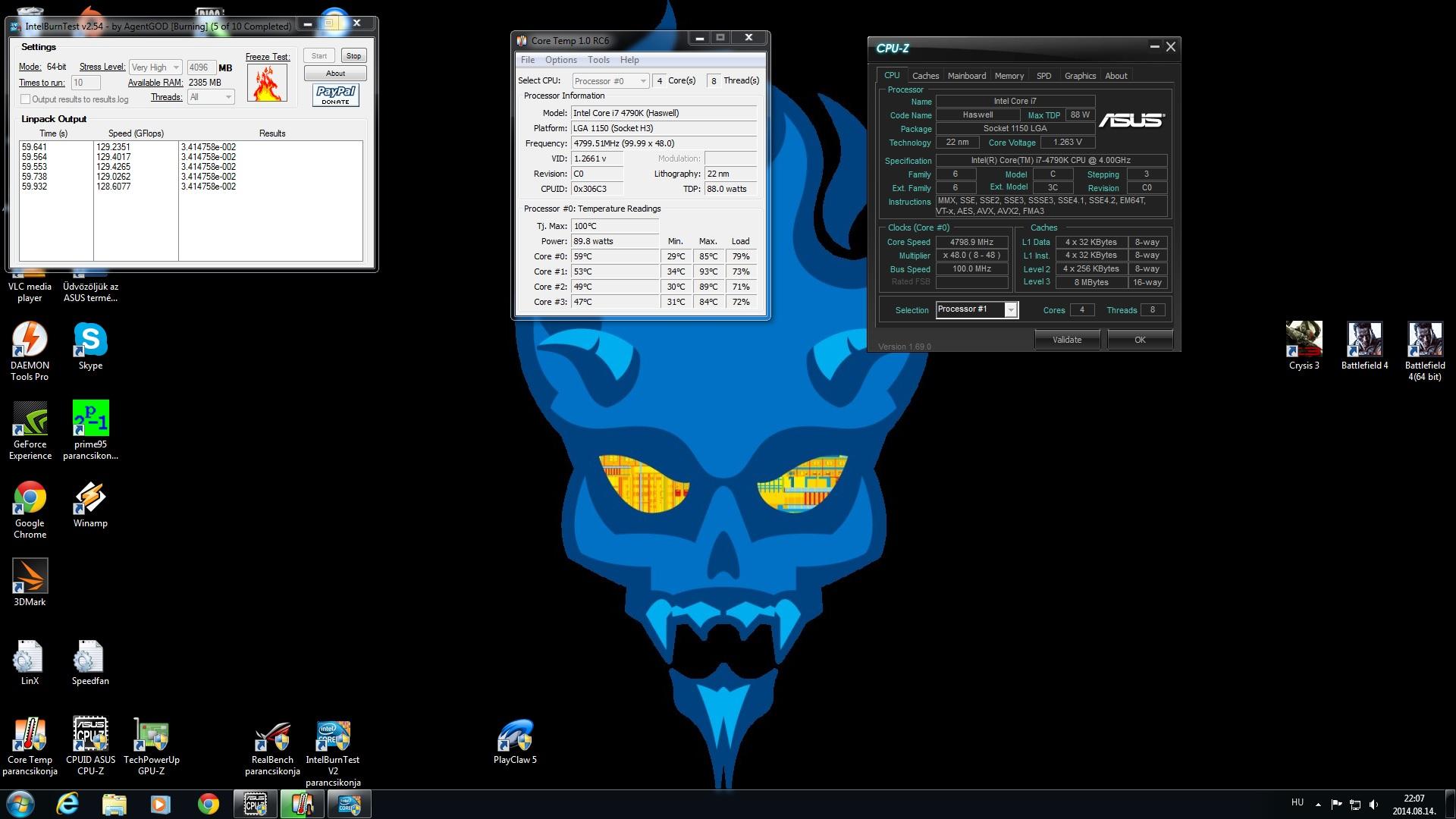Switch to the Mainboard tab

tap(967, 76)
